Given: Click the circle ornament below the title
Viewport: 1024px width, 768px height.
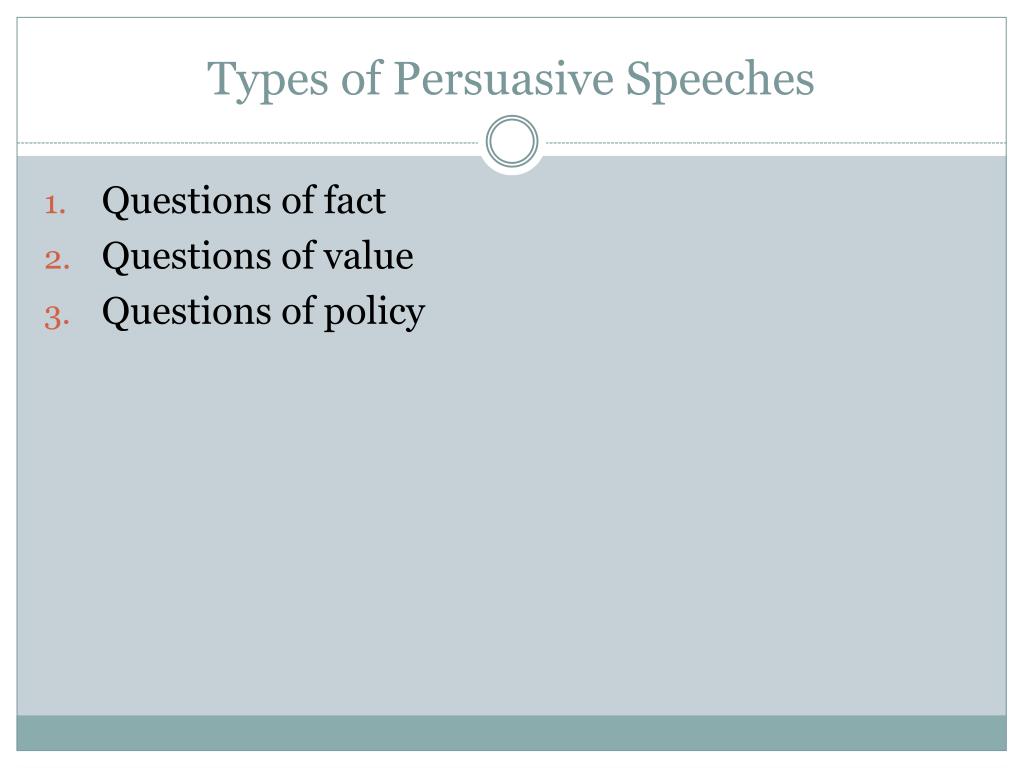Looking at the screenshot, I should pos(512,141).
